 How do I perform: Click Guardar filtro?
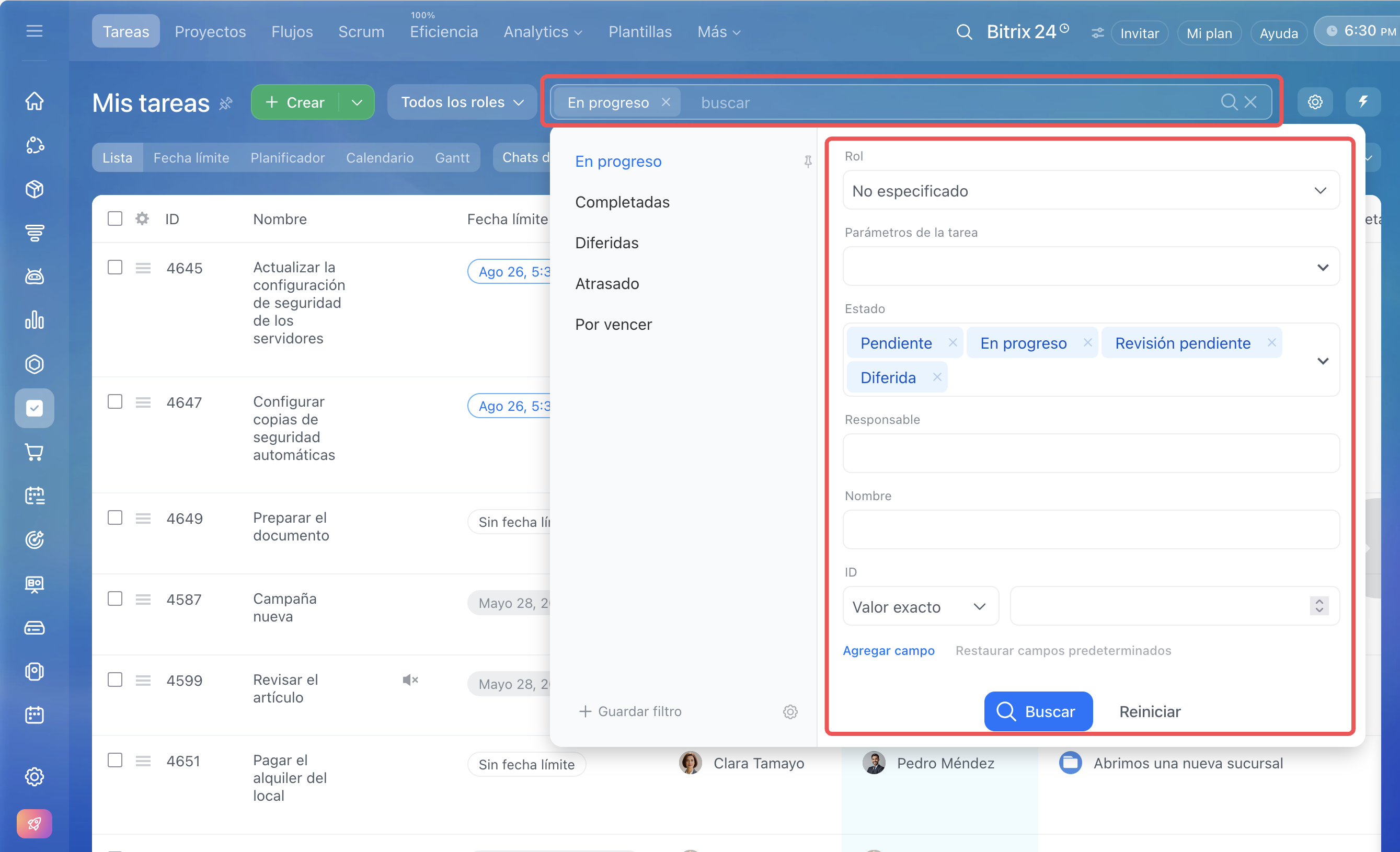[x=629, y=711]
